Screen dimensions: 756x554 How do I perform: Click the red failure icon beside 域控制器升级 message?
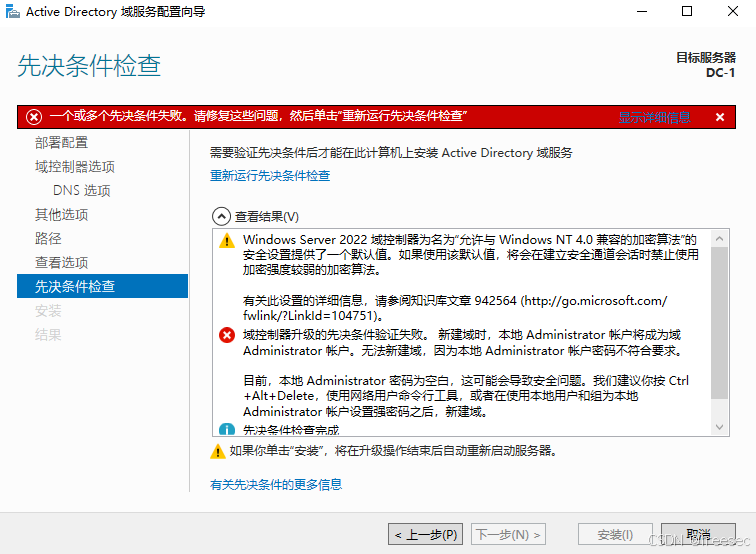click(x=227, y=335)
